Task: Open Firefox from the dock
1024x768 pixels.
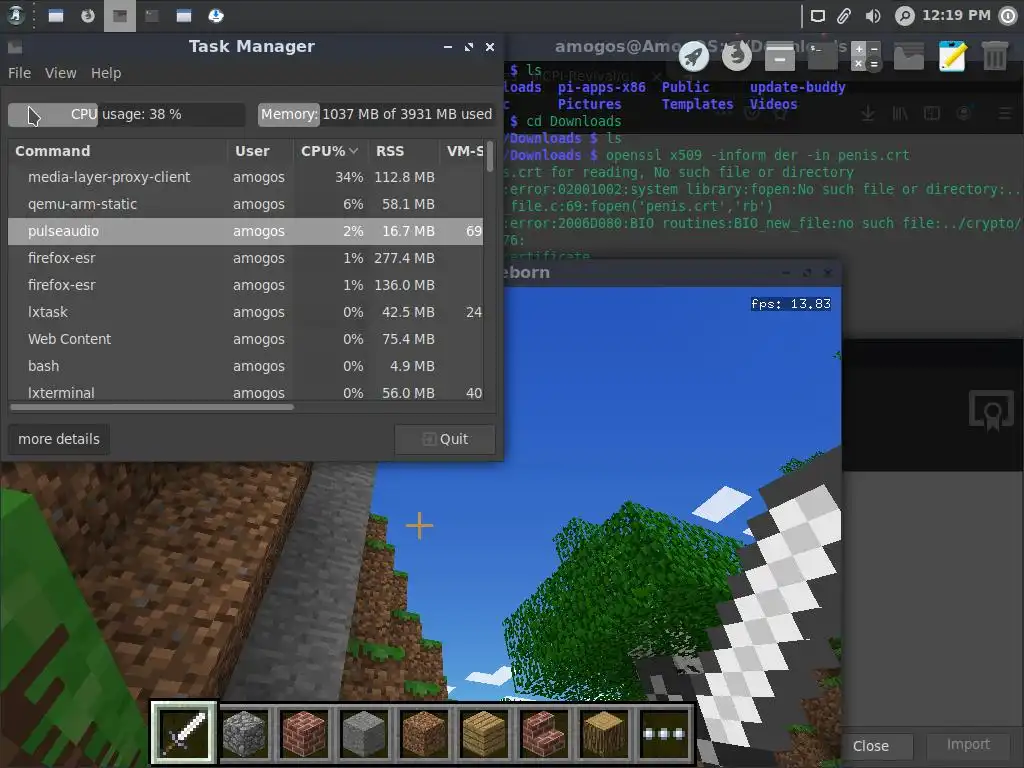Action: (737, 57)
